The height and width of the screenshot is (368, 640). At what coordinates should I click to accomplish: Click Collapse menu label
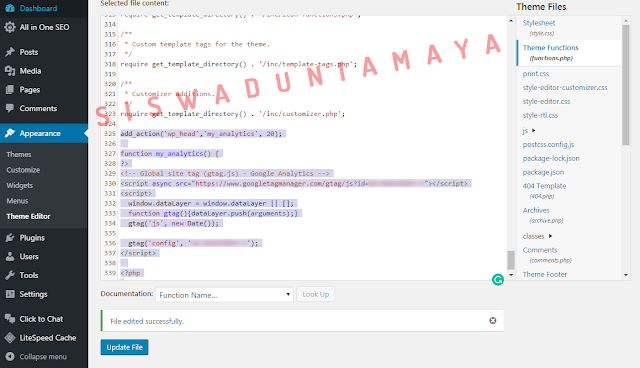click(x=43, y=357)
